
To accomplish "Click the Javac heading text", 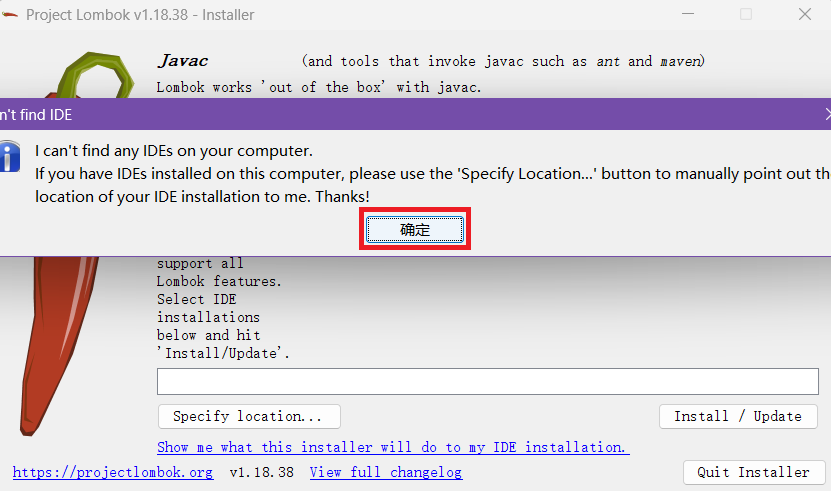I will click(x=183, y=61).
